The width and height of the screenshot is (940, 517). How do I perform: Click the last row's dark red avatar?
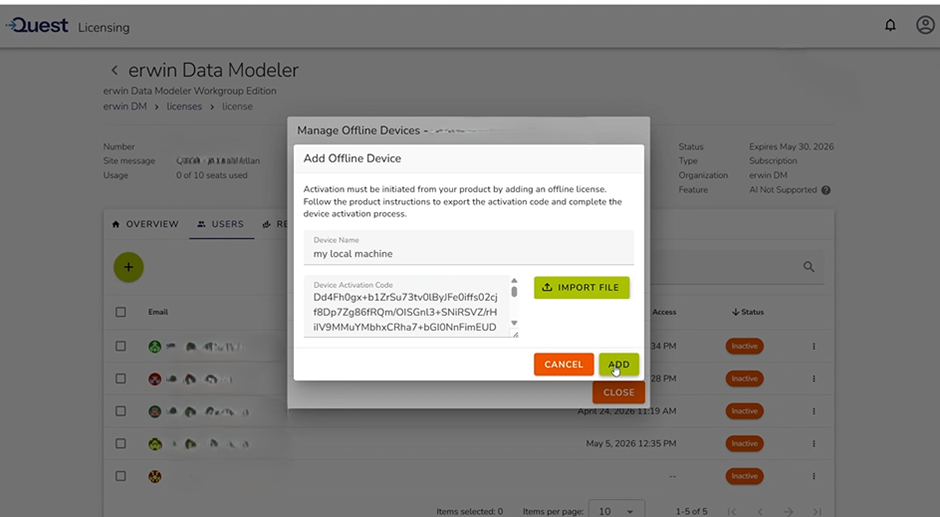[x=155, y=476]
